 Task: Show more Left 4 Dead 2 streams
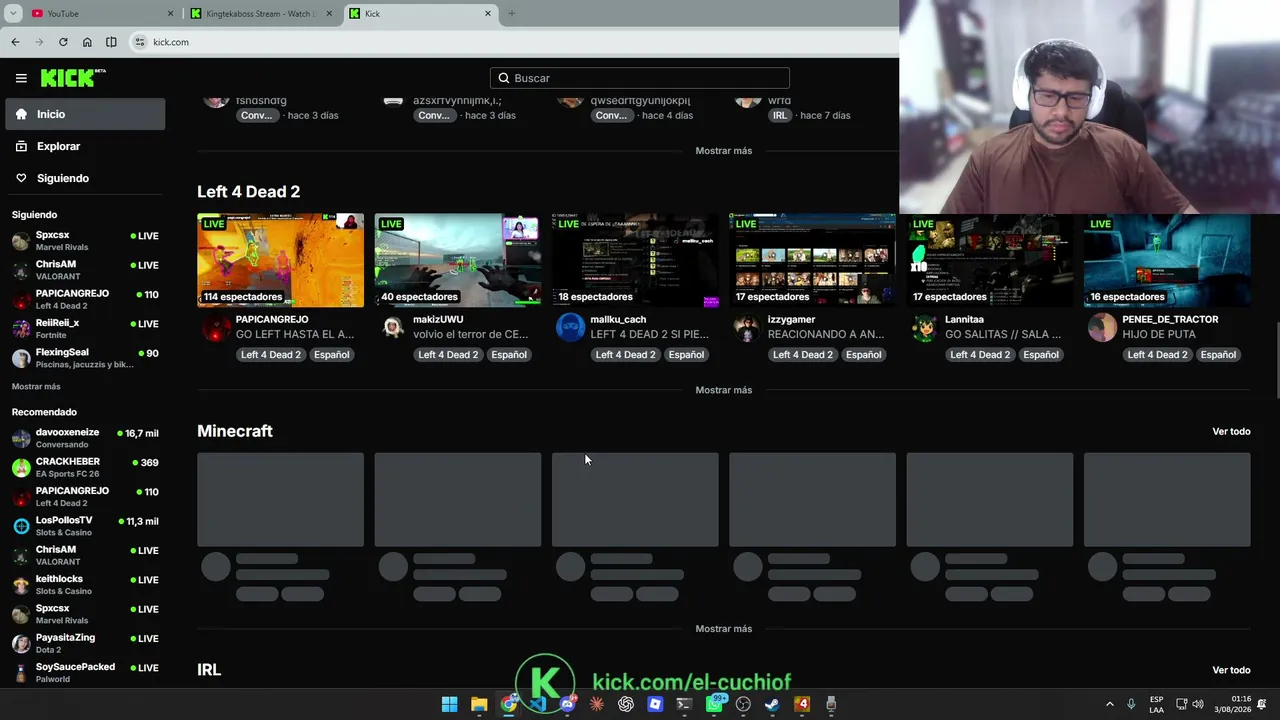click(x=724, y=390)
